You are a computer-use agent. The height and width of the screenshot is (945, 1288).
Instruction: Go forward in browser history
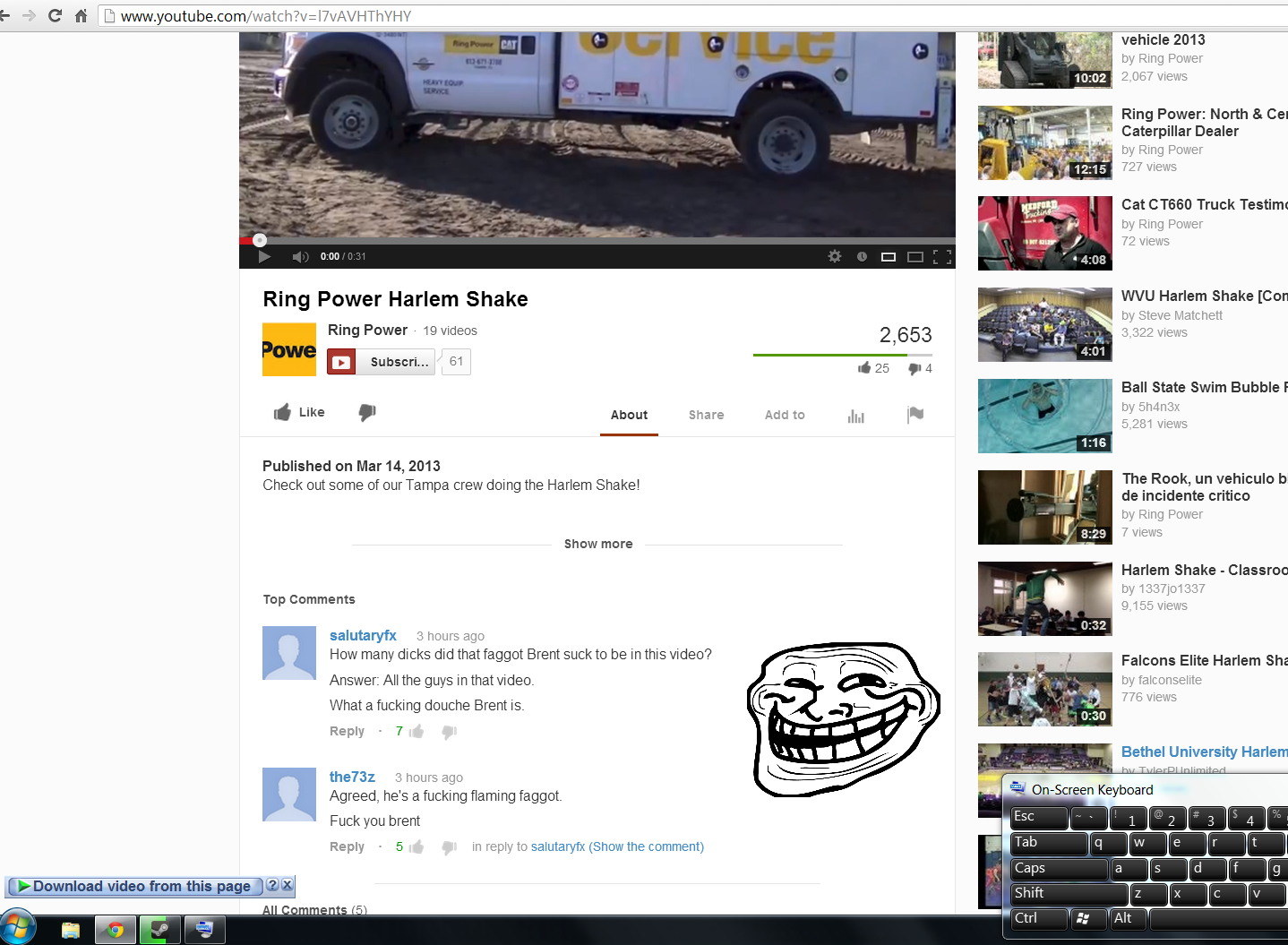pos(29,15)
